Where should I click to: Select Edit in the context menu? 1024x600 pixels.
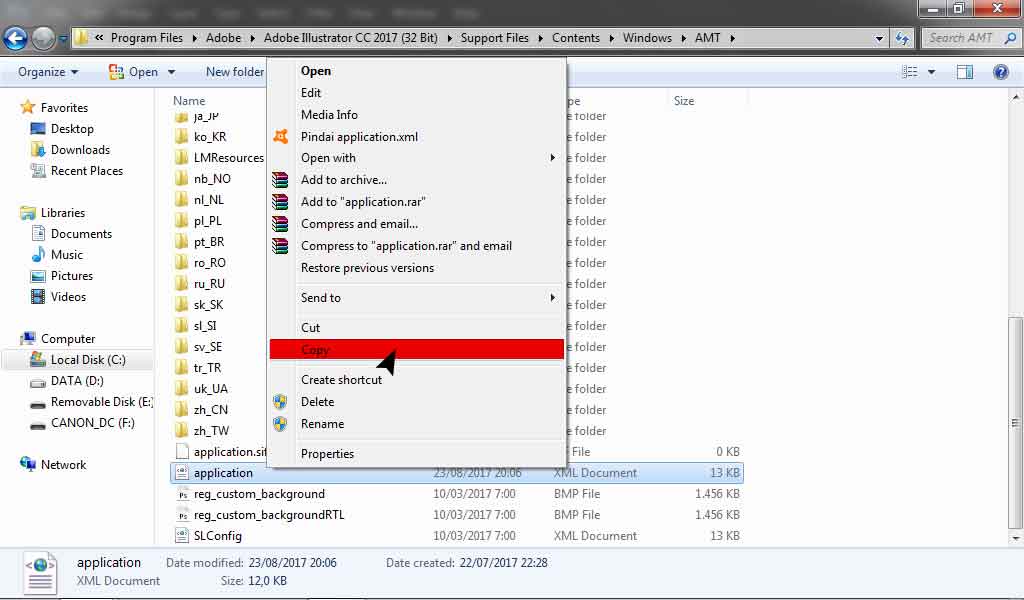click(x=417, y=93)
